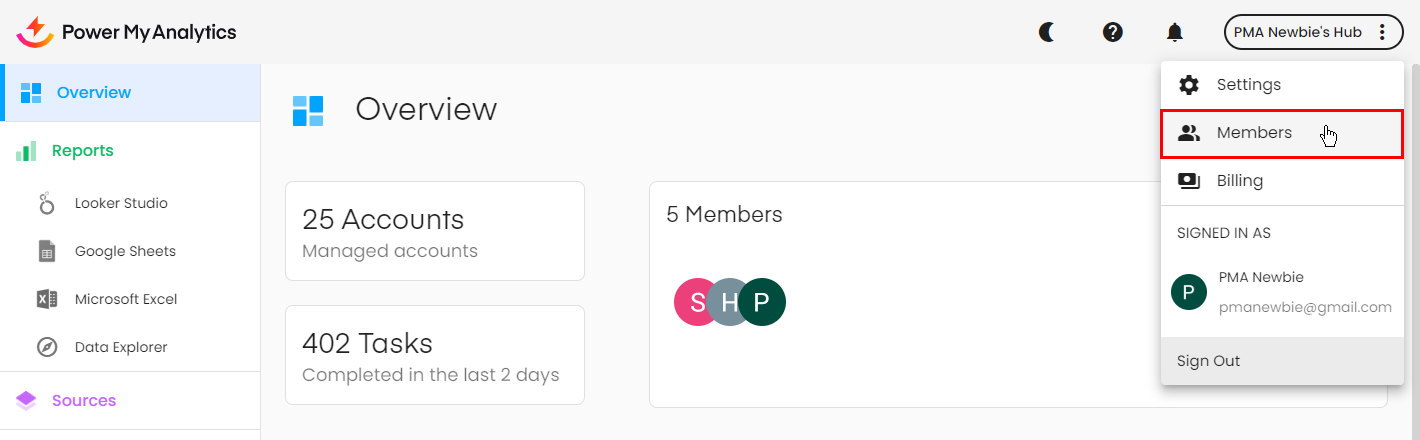The height and width of the screenshot is (440, 1420).
Task: Open Google Sheets reports
Action: tap(124, 251)
